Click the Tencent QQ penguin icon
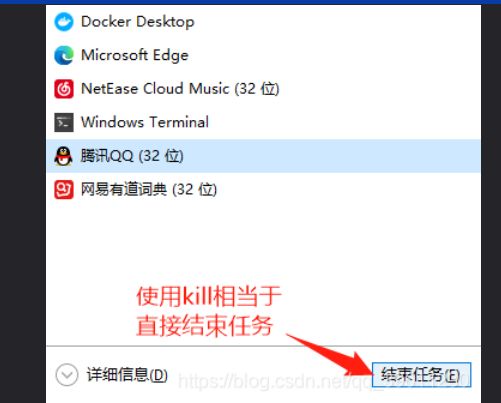Image resolution: width=501 pixels, height=403 pixels. point(63,156)
